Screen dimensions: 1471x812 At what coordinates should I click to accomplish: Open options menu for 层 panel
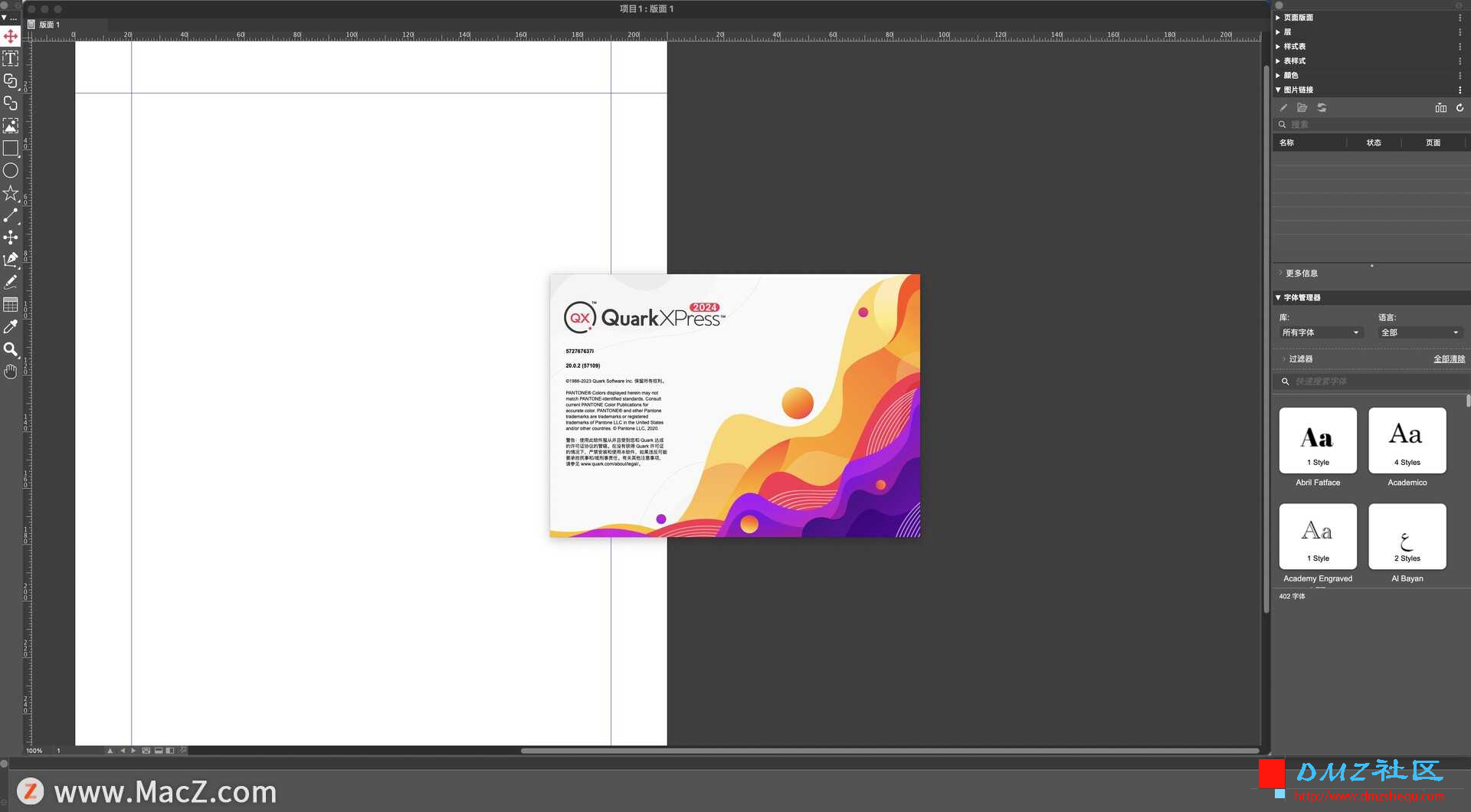[x=1460, y=32]
